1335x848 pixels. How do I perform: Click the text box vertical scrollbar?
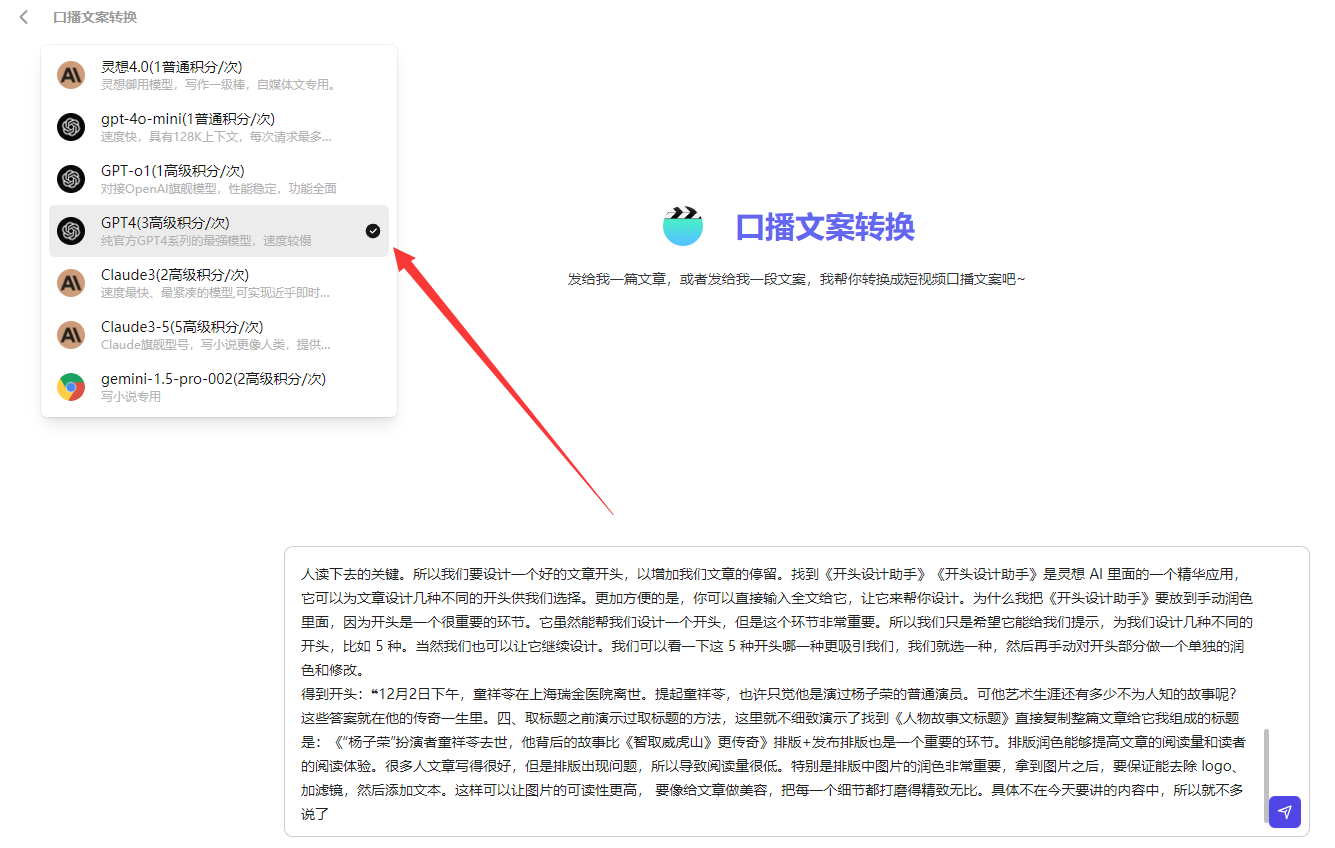pyautogui.click(x=1265, y=777)
